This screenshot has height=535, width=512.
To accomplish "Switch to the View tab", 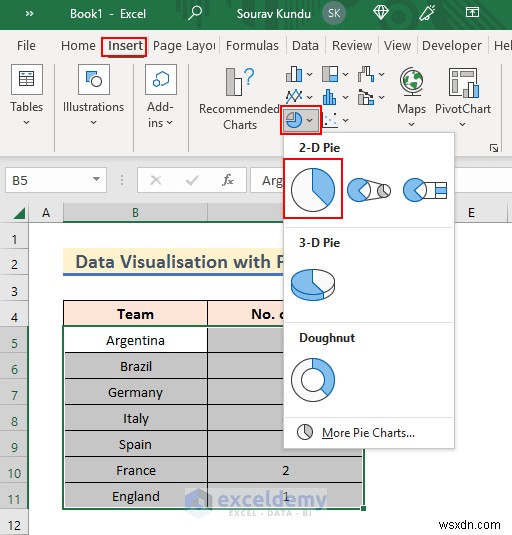I will pos(397,46).
